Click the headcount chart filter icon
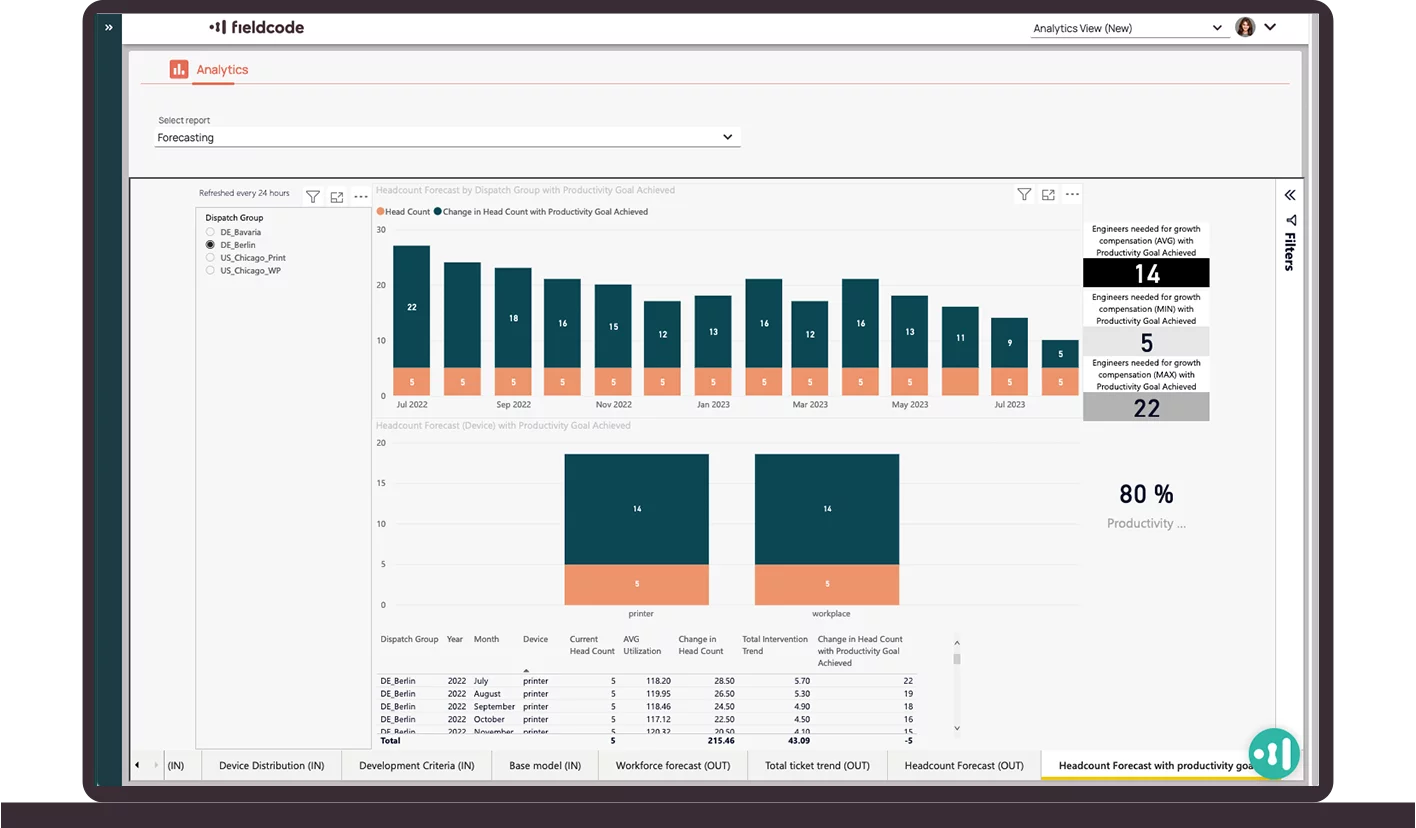Screen dimensions: 1416x828 [x=1024, y=195]
